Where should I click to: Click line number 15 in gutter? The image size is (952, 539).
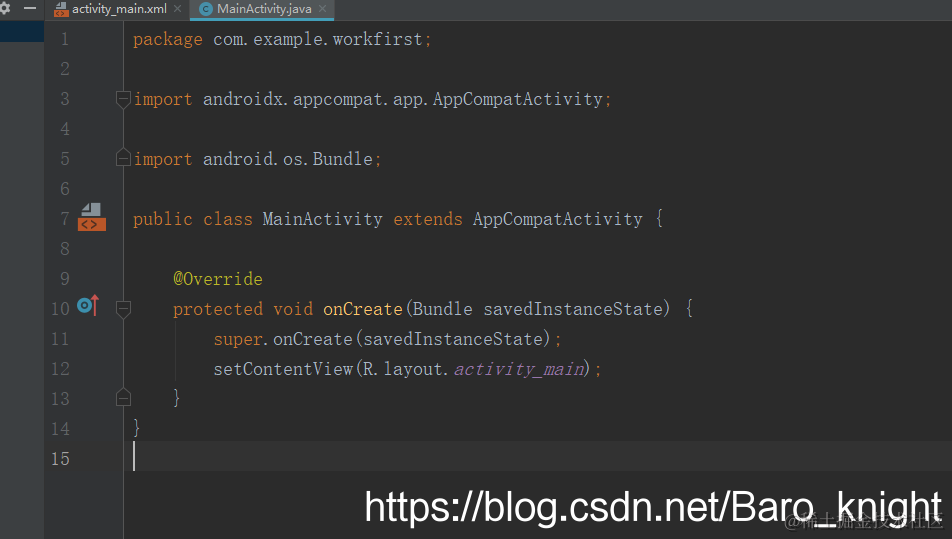click(x=60, y=459)
